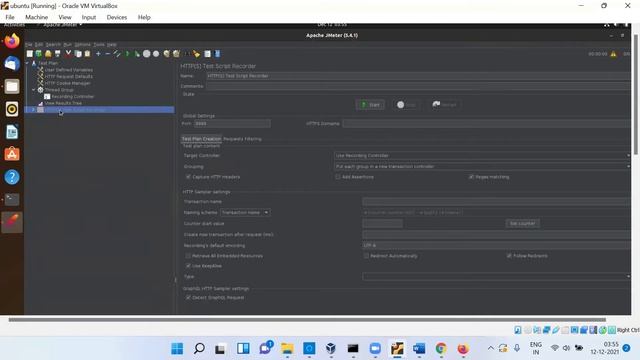Toggle the Use KeepAlive checkbox
This screenshot has height=360, width=640.
188,266
